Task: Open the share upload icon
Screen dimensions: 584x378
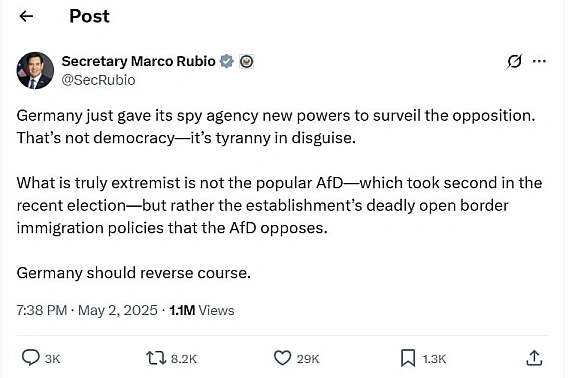Action: 534,358
